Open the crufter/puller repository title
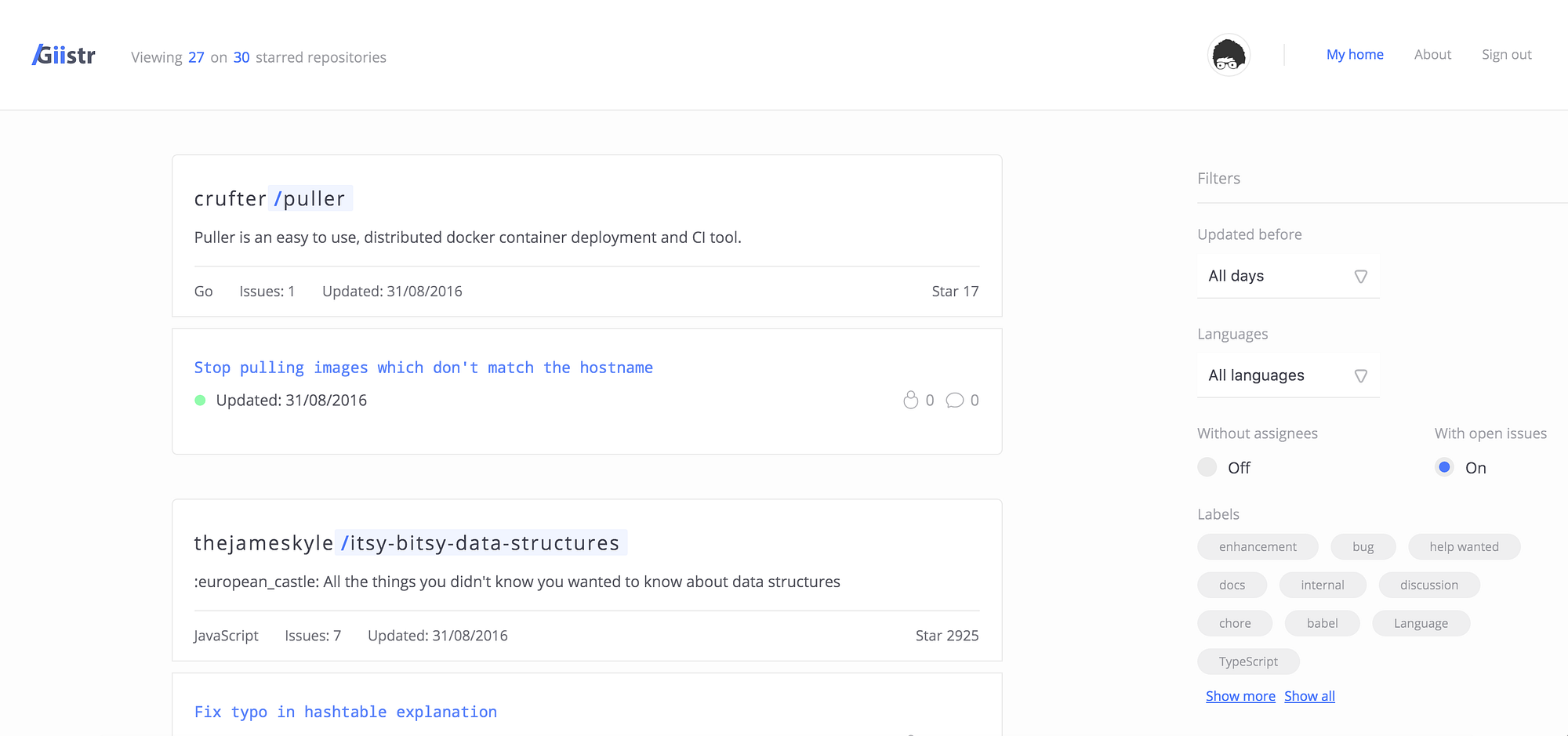This screenshot has height=736, width=1568. (x=270, y=199)
